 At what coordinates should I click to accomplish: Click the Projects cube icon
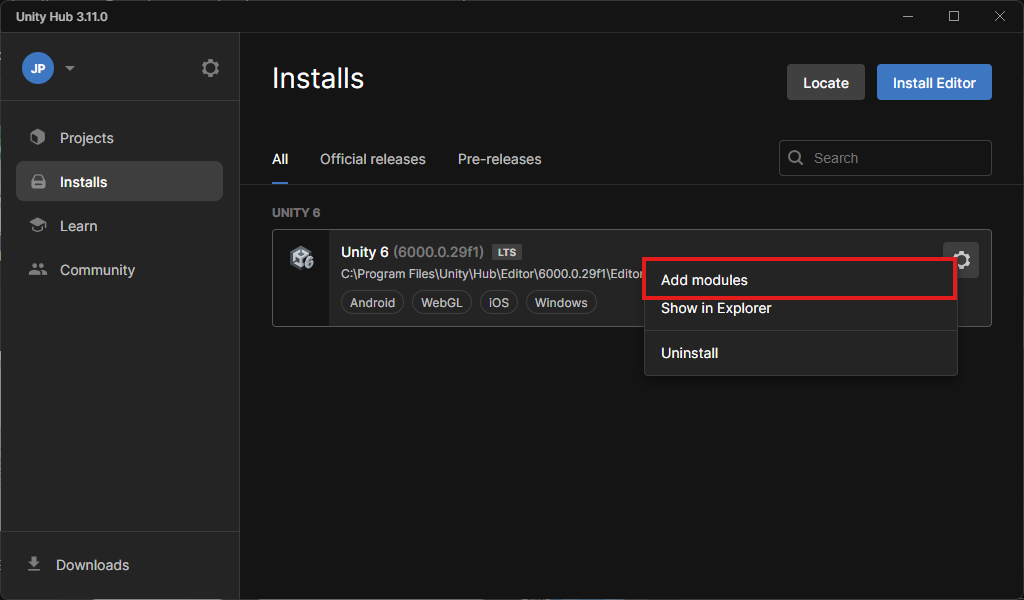(38, 137)
